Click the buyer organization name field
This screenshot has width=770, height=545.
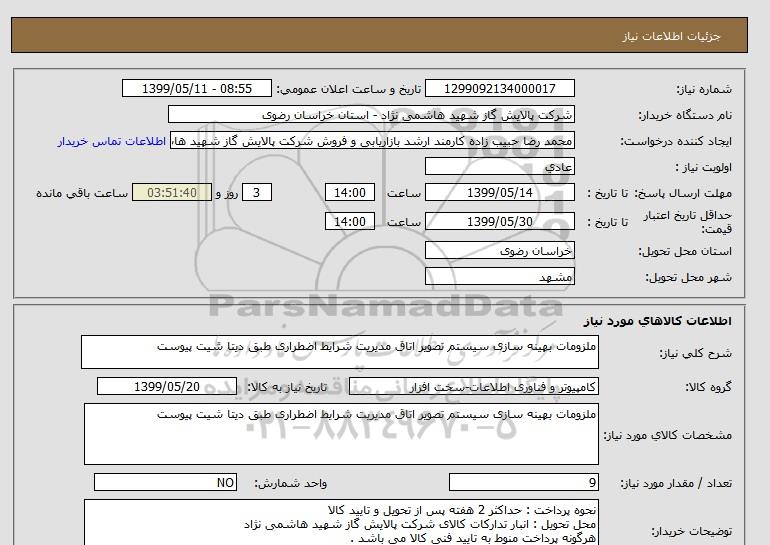click(x=374, y=115)
